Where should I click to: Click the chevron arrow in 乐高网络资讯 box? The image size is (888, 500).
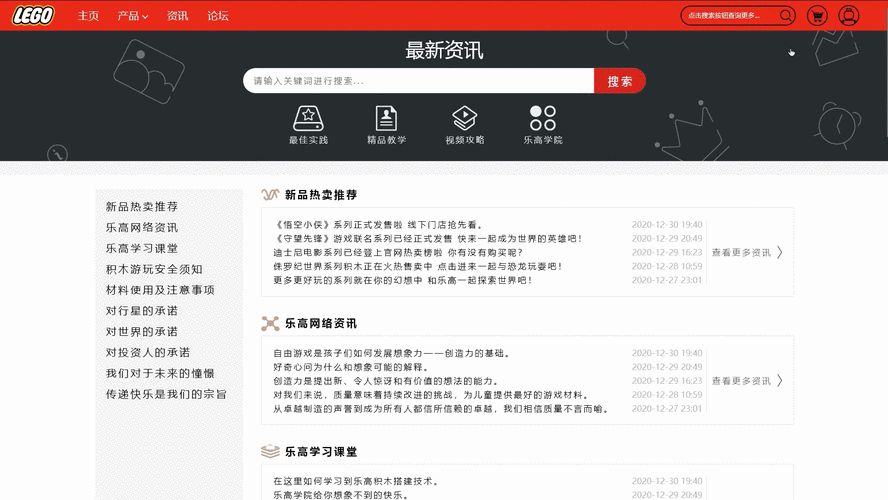coord(780,381)
